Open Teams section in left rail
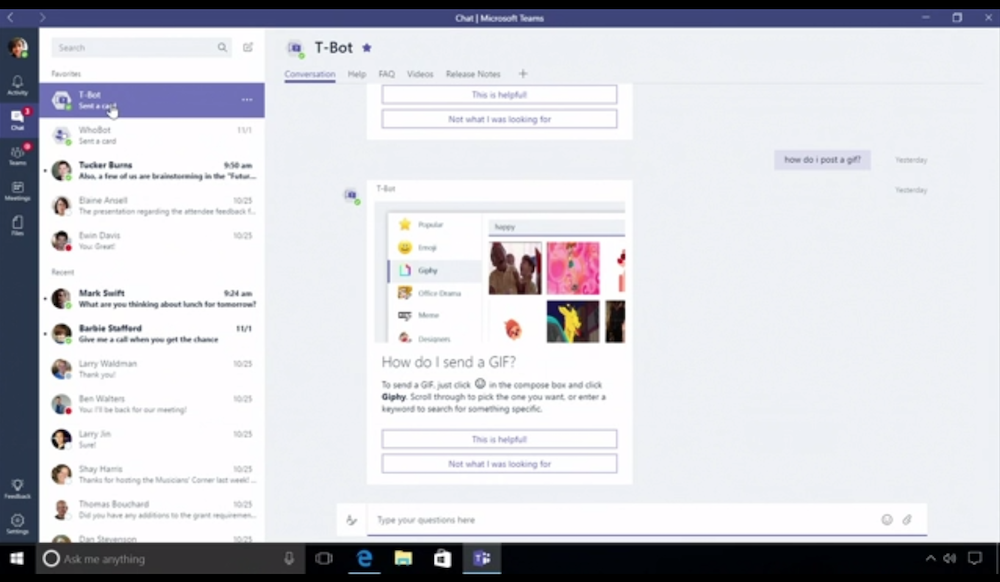 (17, 154)
